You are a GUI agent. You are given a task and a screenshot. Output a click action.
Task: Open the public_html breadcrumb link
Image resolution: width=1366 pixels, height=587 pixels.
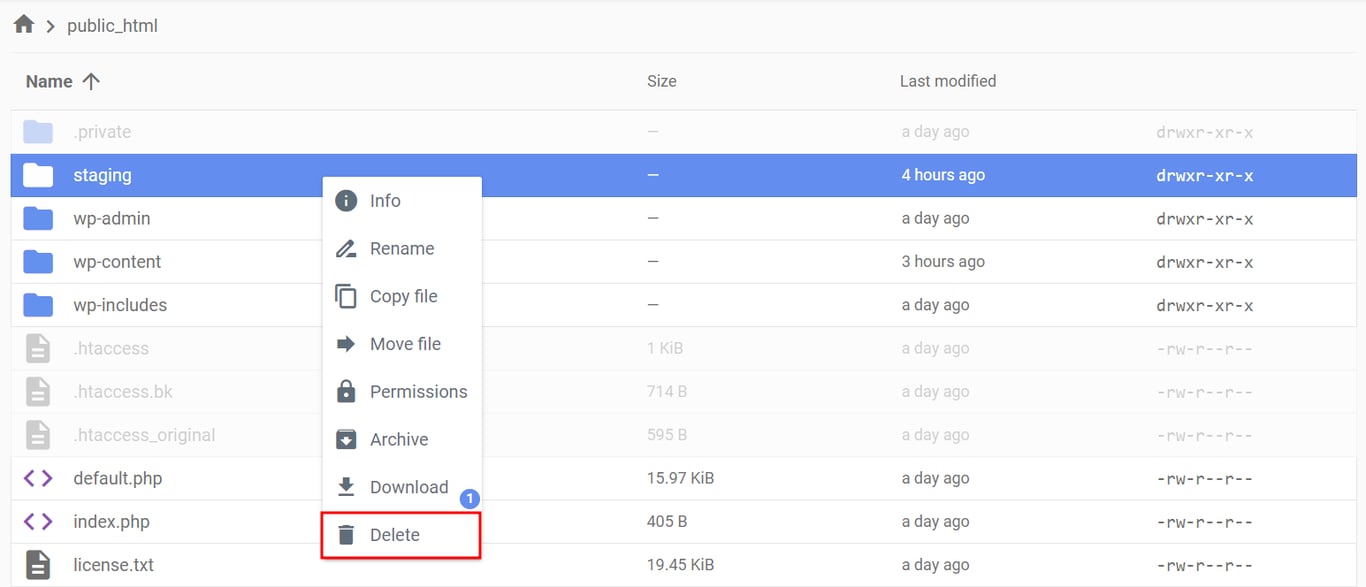111,25
